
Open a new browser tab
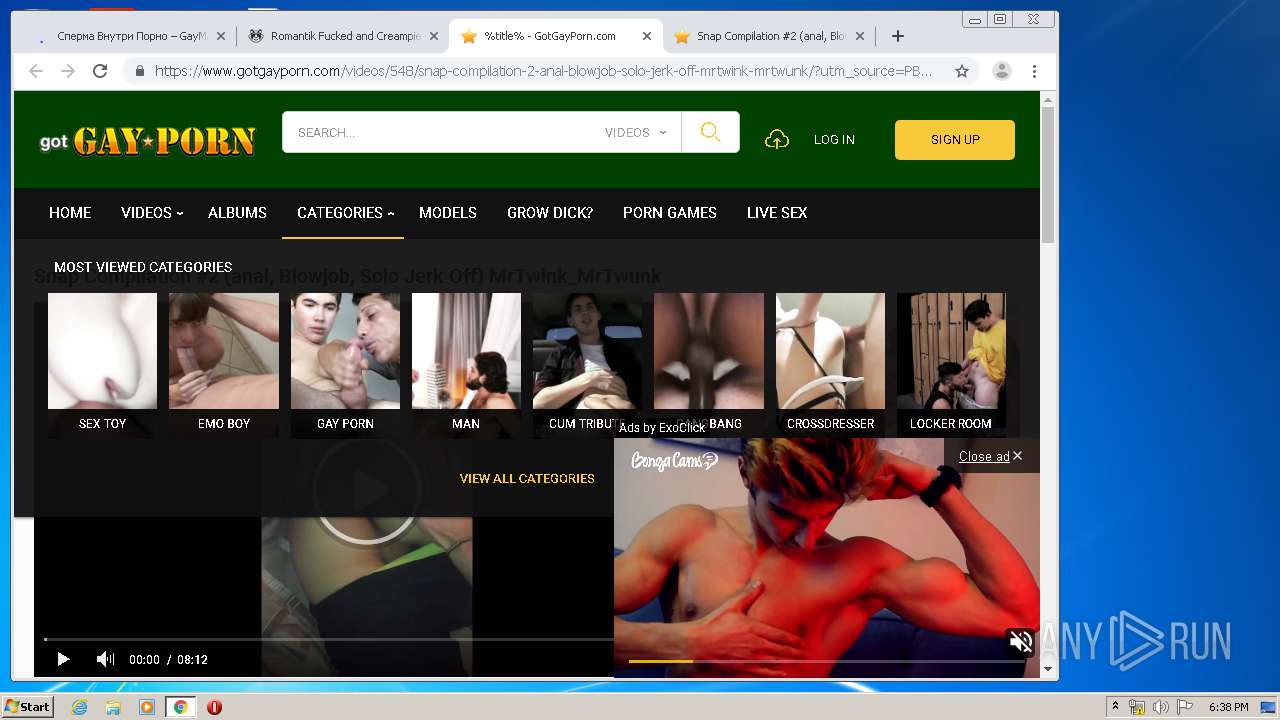898,36
